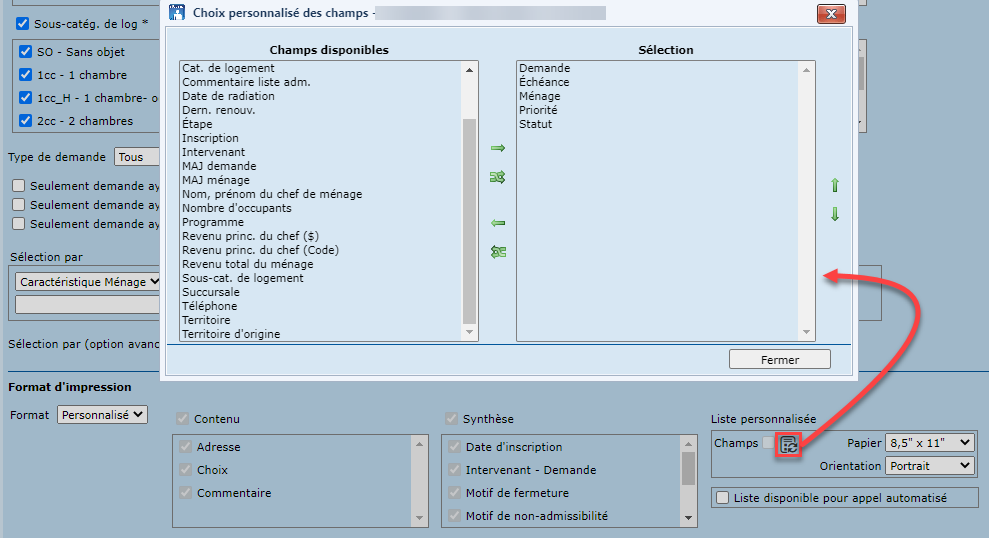Open the custom fields chooser icon

(789, 445)
